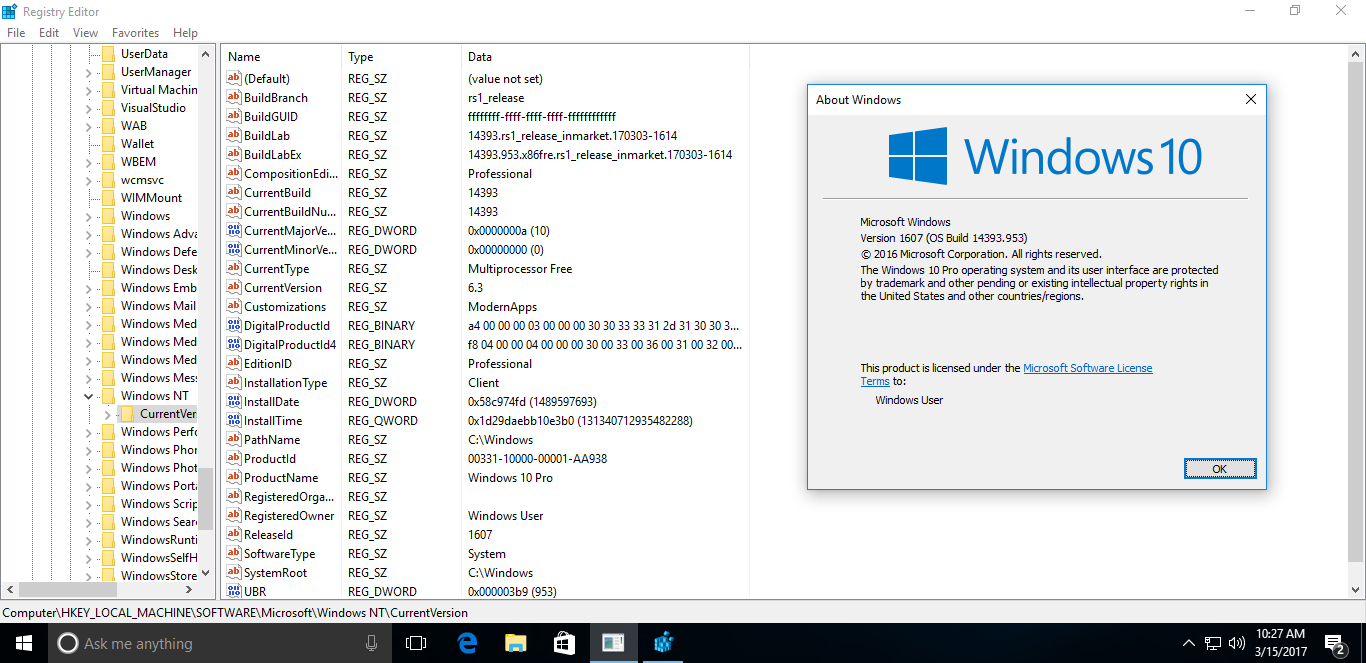
Task: Click the ReleaseId string value icon
Action: [235, 535]
